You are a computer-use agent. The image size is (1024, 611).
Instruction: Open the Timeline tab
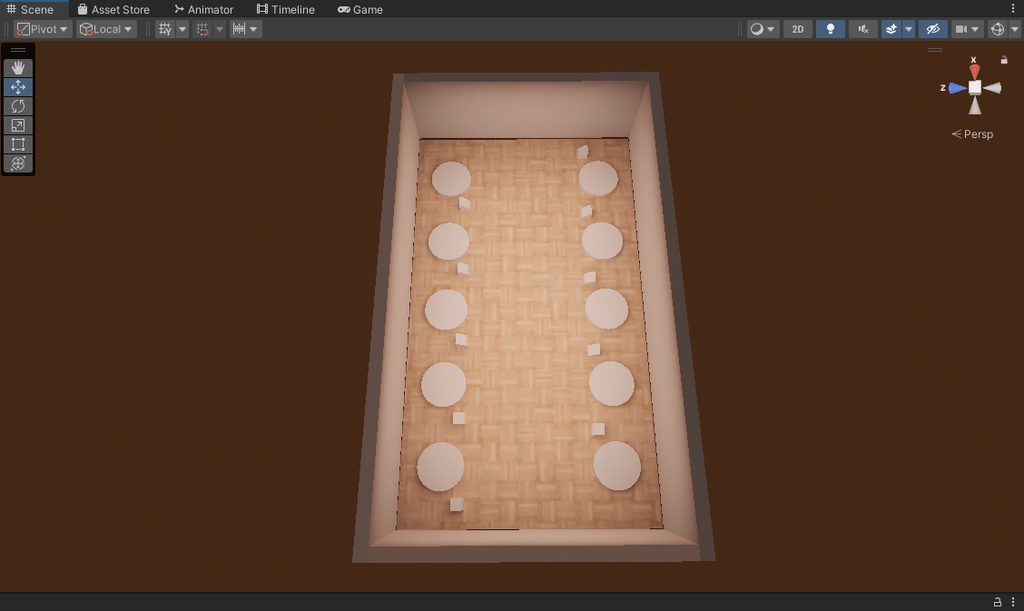coord(286,9)
